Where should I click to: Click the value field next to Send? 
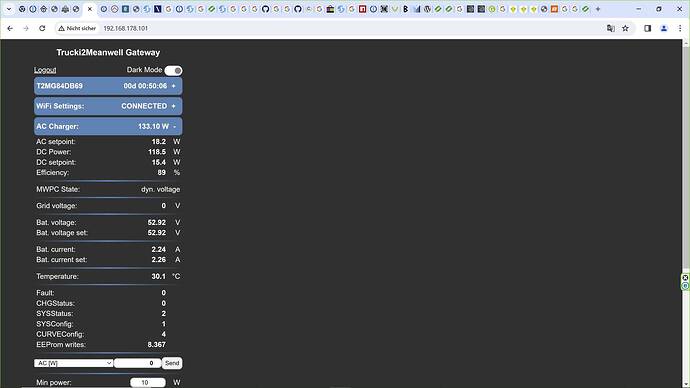[137, 363]
